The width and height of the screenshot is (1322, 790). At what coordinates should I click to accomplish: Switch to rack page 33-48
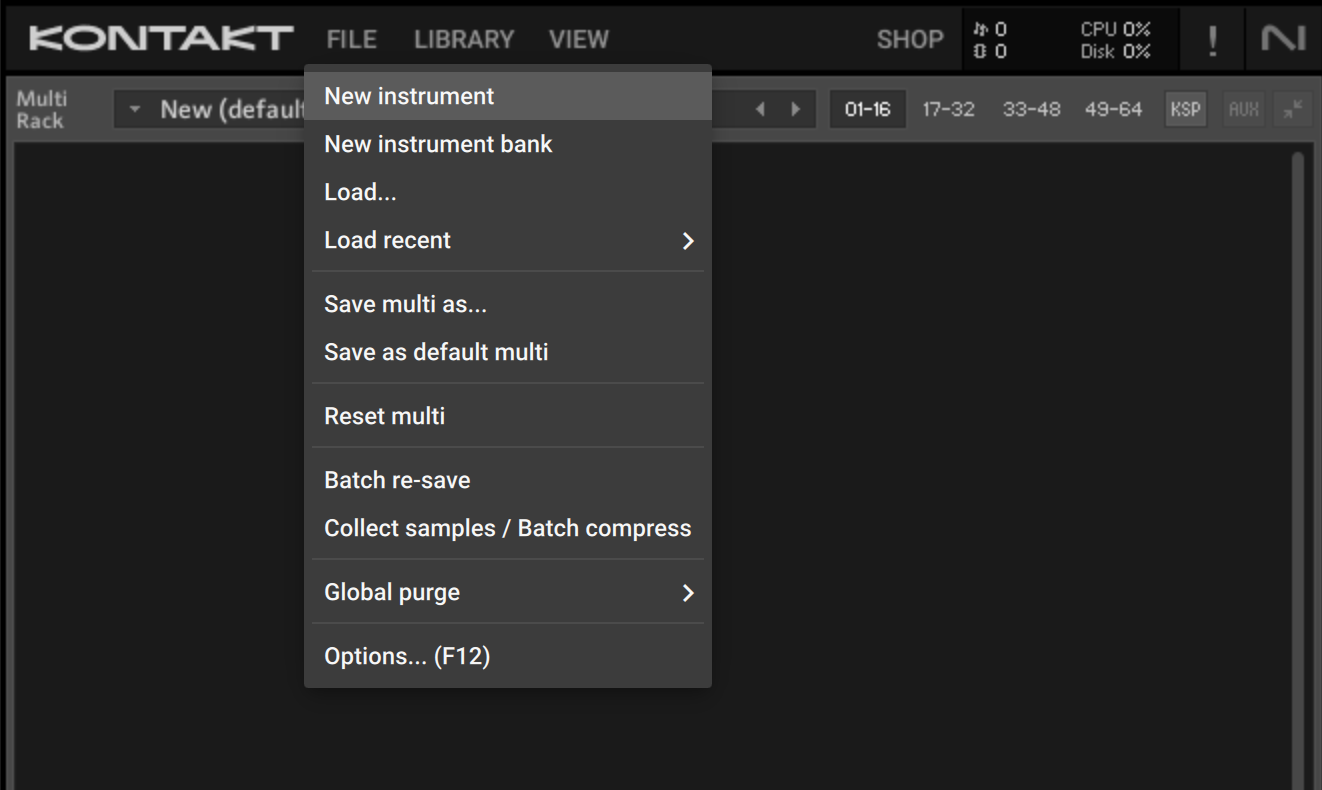pyautogui.click(x=1031, y=109)
